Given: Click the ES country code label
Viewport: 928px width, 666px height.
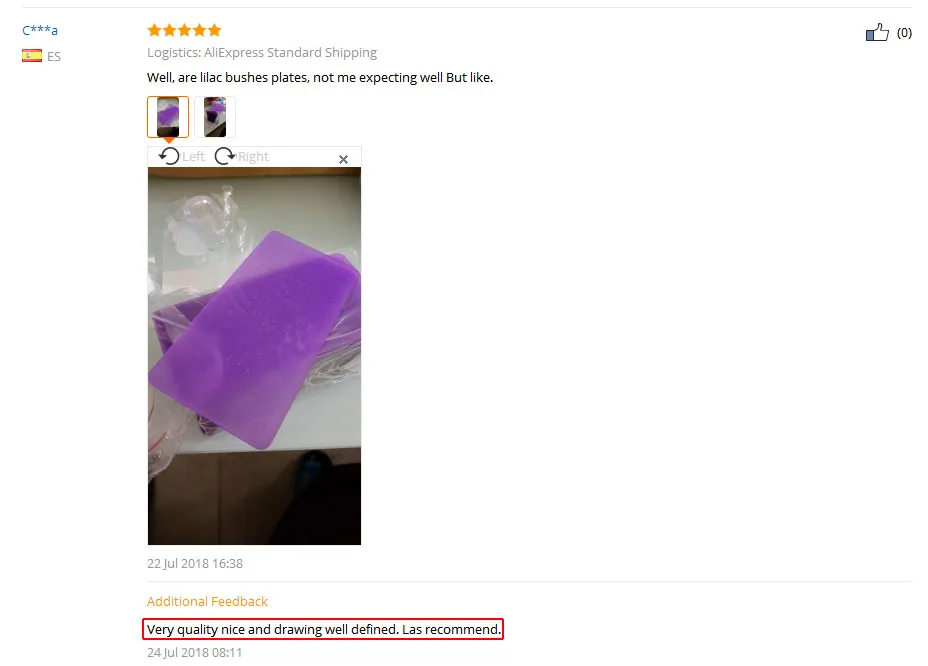Looking at the screenshot, I should [x=54, y=56].
